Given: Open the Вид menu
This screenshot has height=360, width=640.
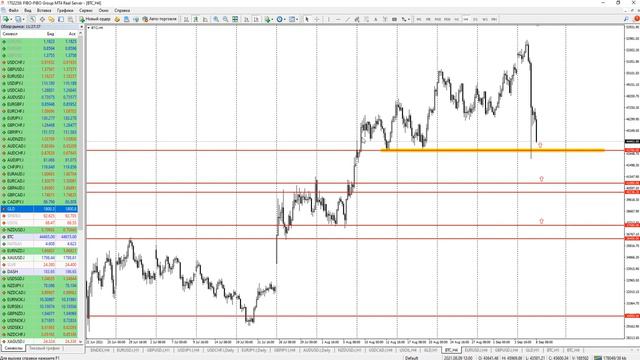Looking at the screenshot, I should pos(28,10).
